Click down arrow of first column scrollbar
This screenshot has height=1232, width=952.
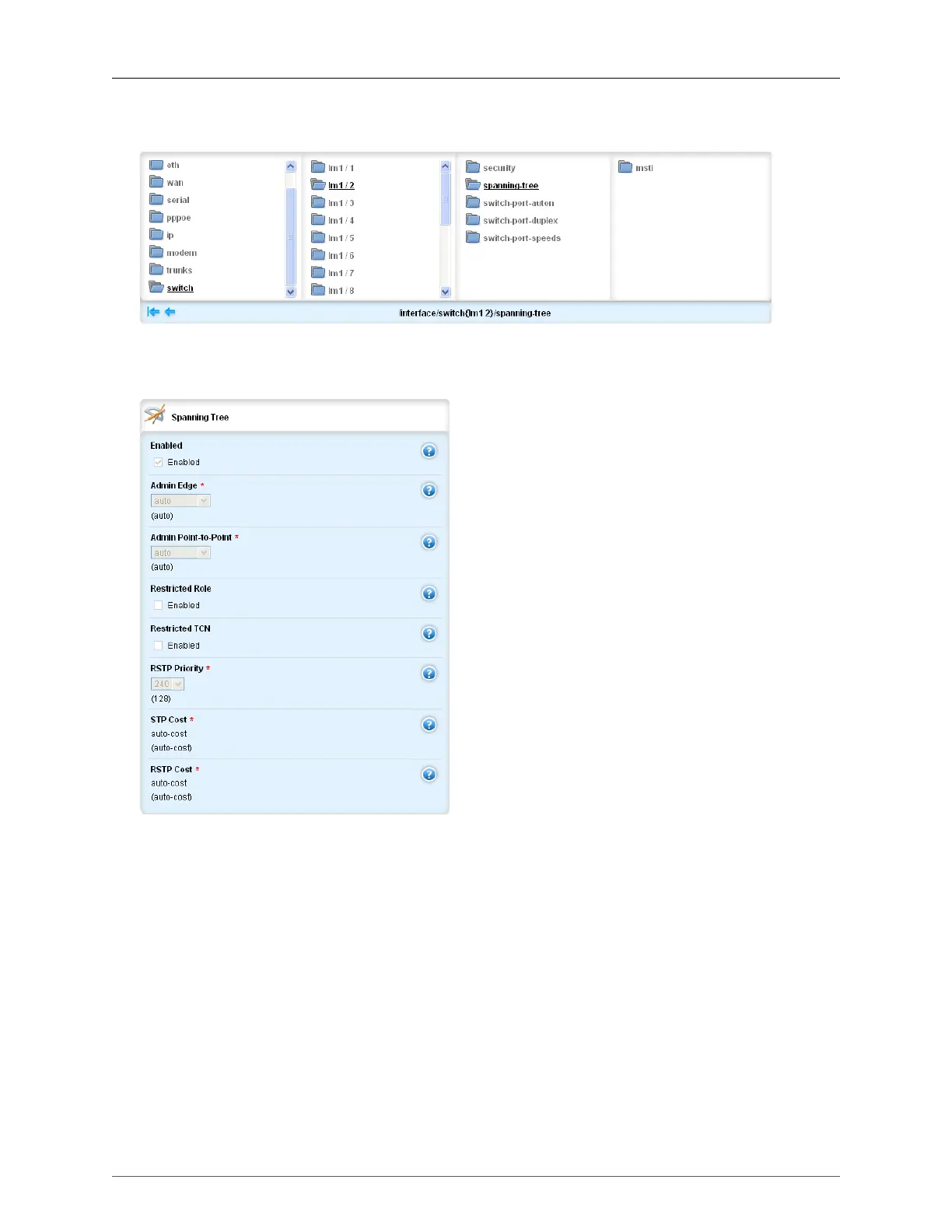[291, 292]
